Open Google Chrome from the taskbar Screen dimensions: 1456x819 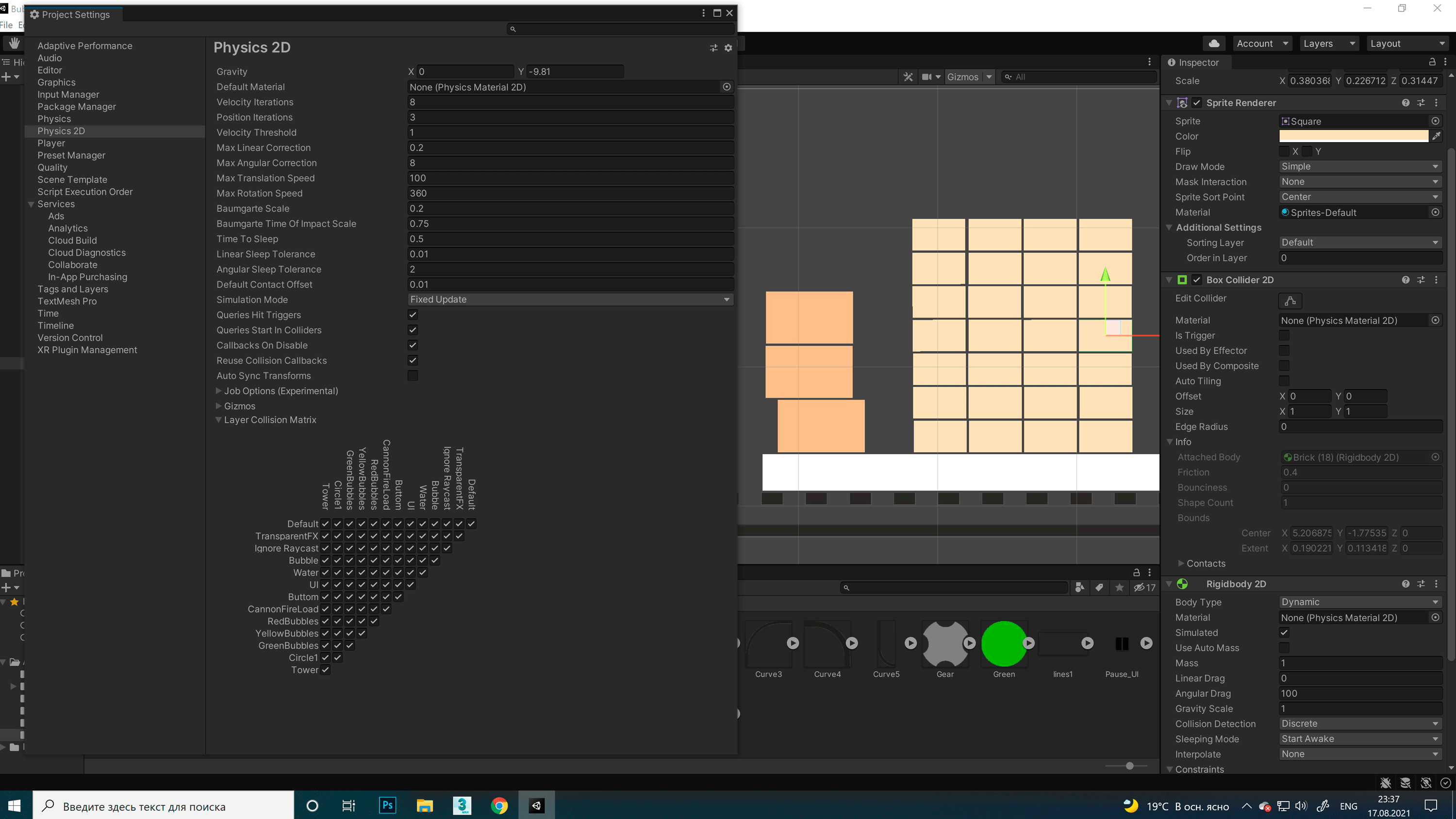point(499,805)
